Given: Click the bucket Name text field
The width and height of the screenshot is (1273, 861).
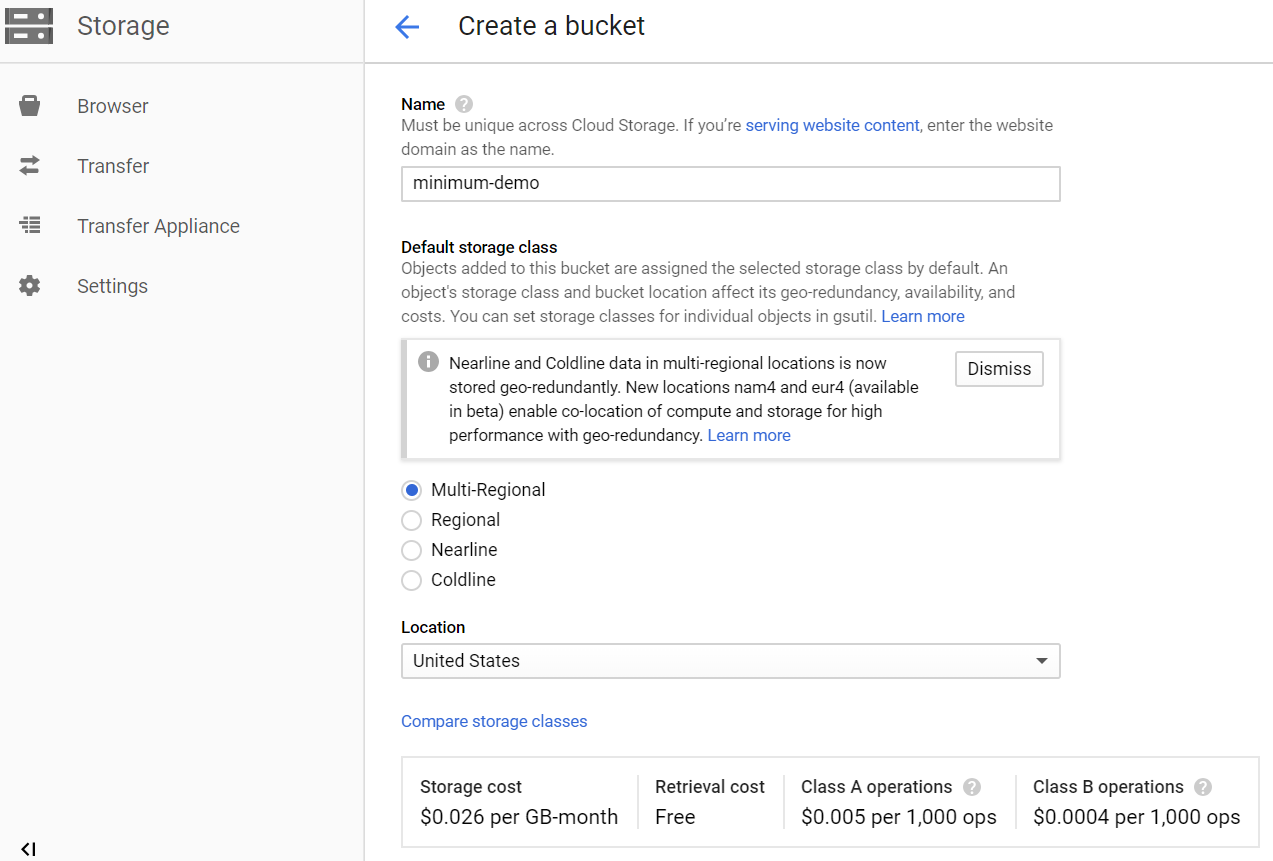Looking at the screenshot, I should point(730,184).
